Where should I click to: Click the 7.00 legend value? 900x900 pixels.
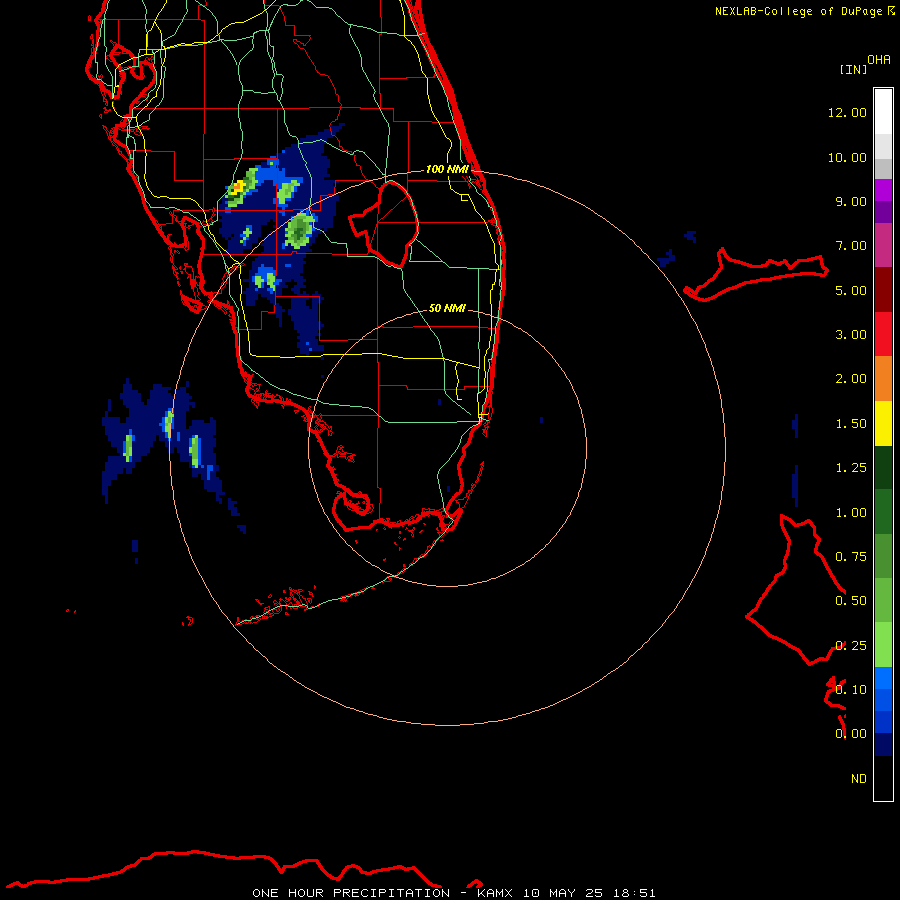click(851, 246)
